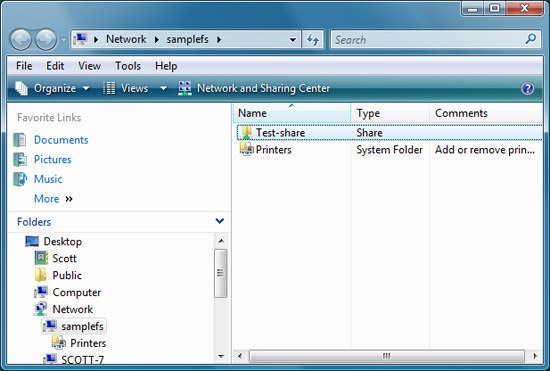Go forward using the Forward arrow button
The image size is (550, 371).
tap(46, 40)
